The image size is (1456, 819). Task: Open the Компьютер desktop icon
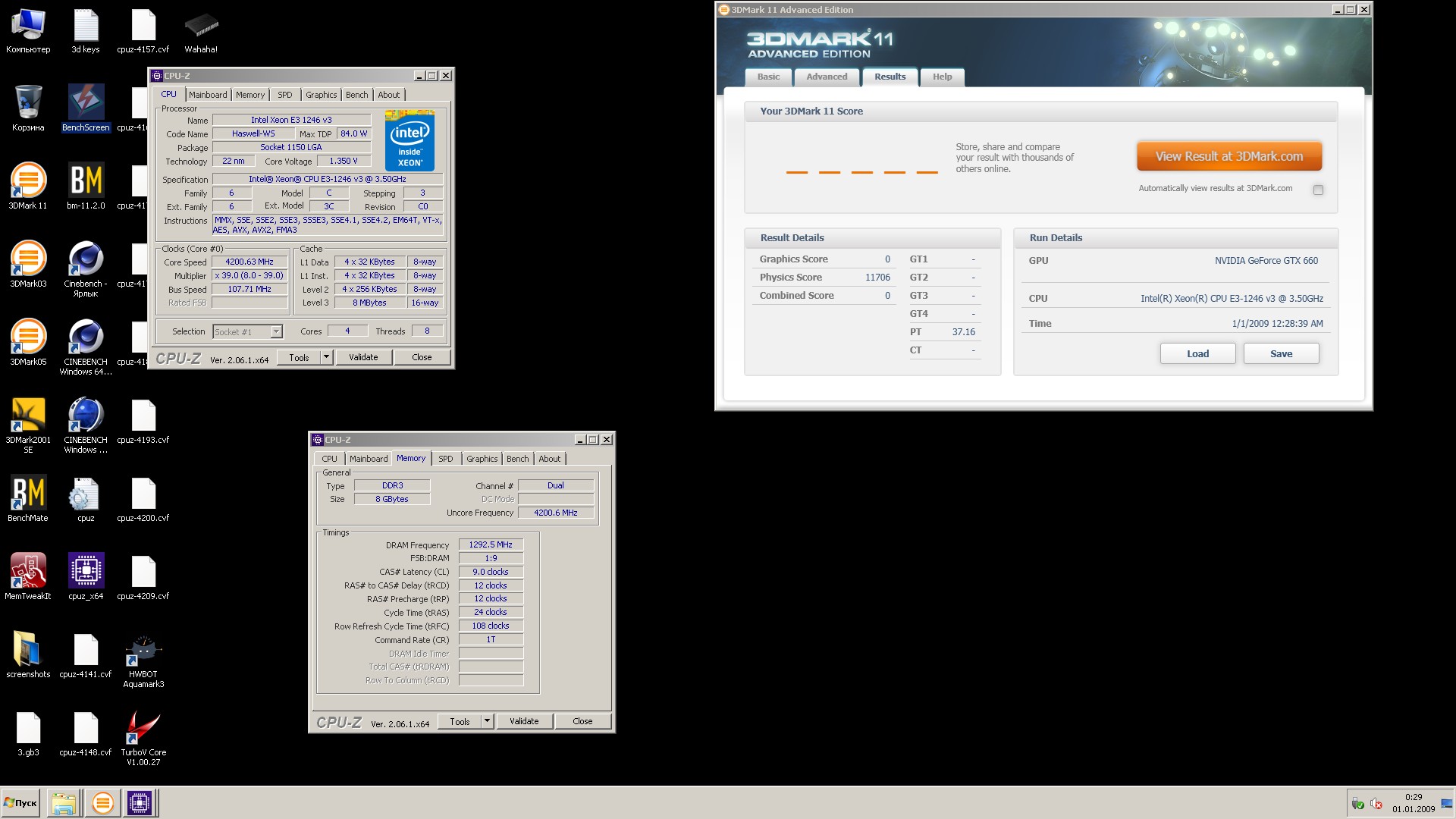(28, 32)
